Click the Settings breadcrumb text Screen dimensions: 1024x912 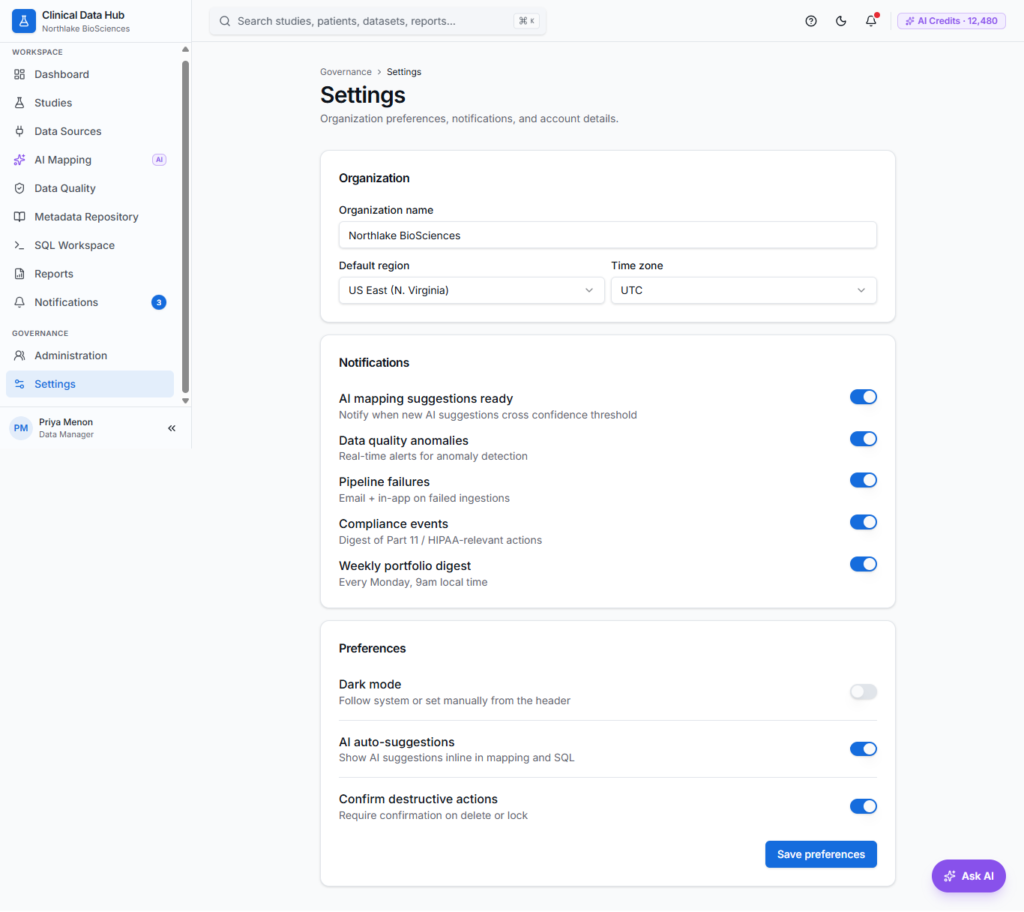[x=404, y=72]
